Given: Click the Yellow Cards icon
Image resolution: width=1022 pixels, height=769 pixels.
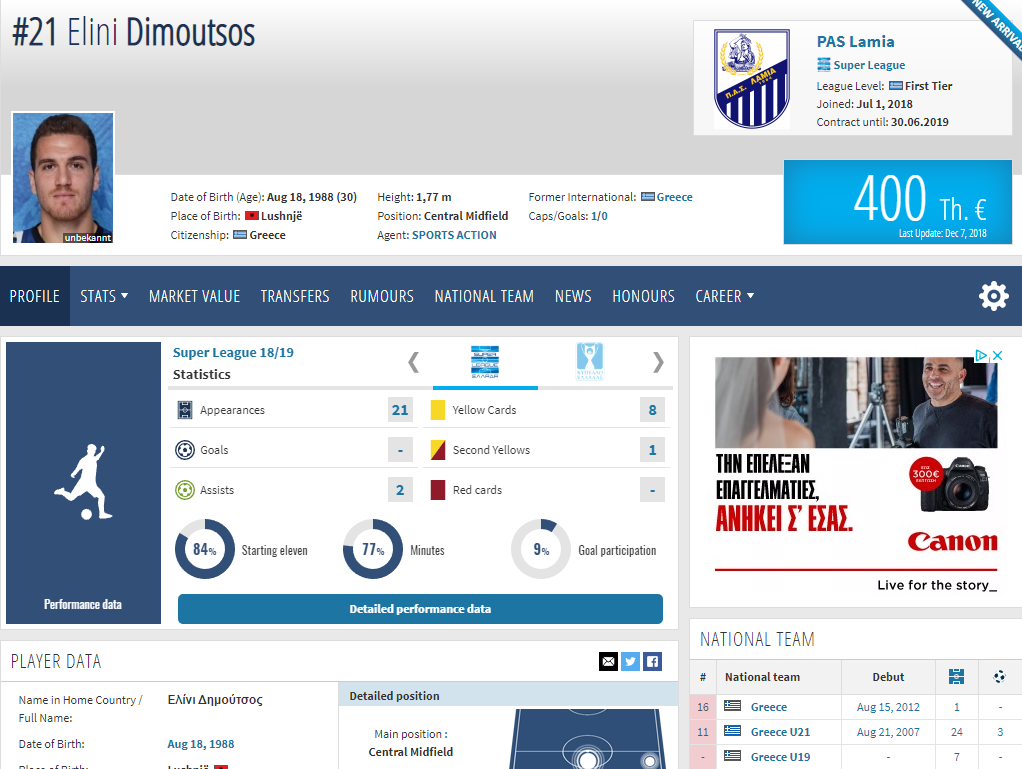Looking at the screenshot, I should pos(438,410).
